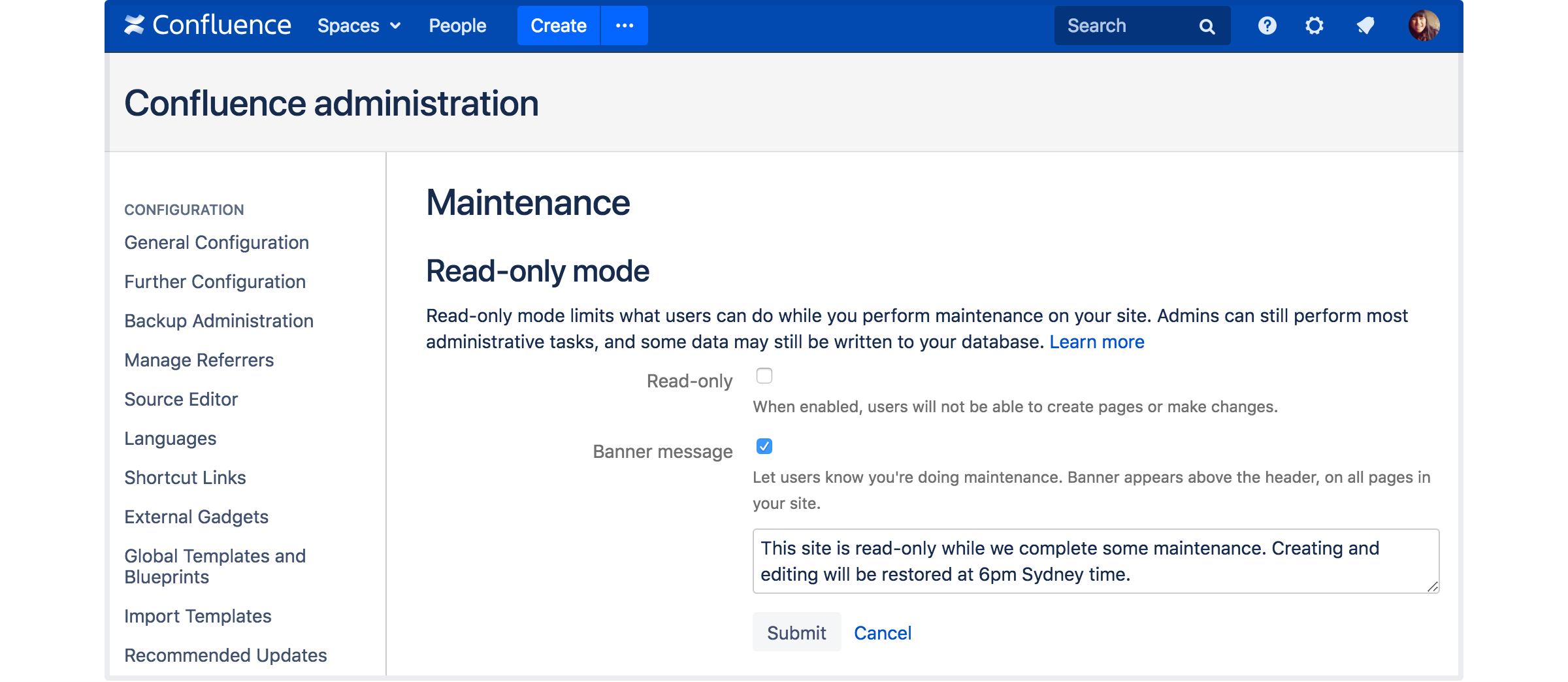Expand the Spaces dropdown menu

click(359, 25)
